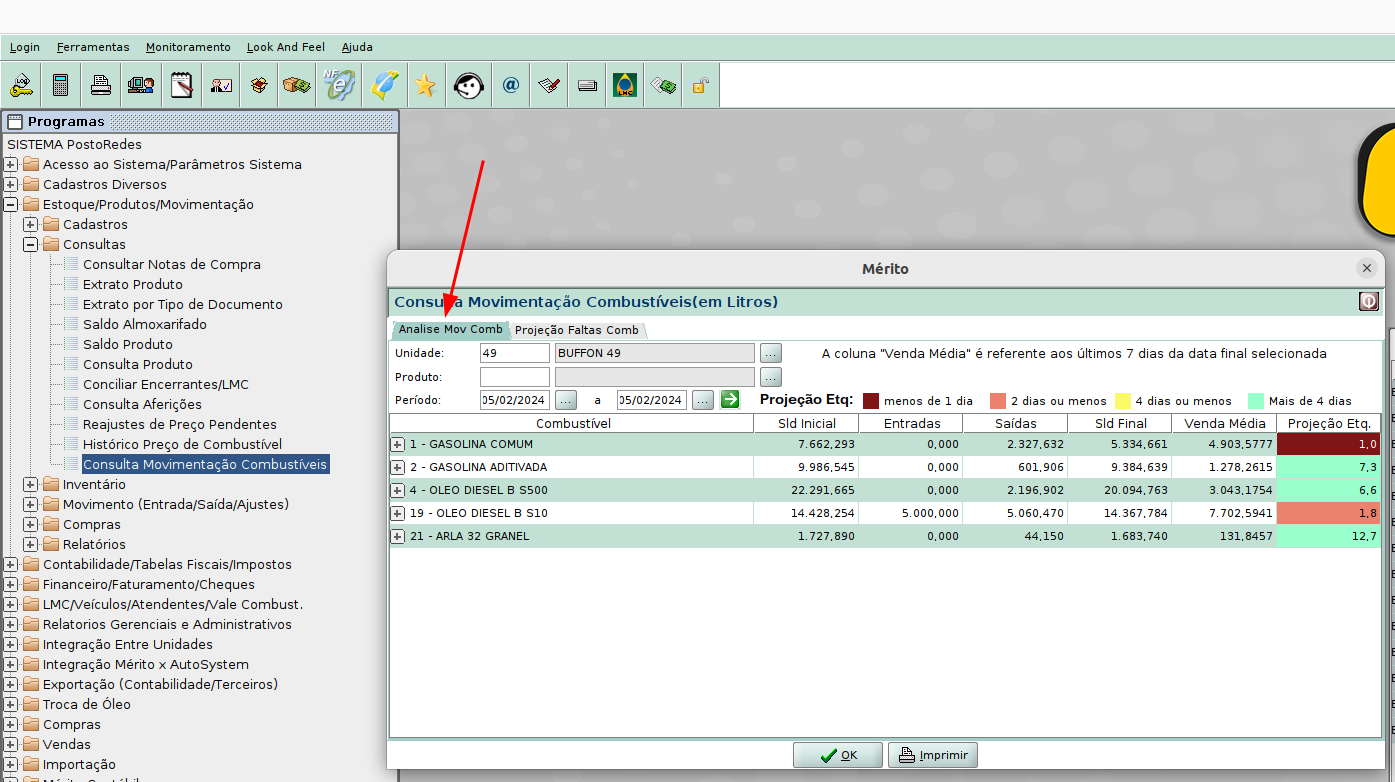Click the login key toolbar icon
This screenshot has height=782, width=1395.
tap(21, 86)
